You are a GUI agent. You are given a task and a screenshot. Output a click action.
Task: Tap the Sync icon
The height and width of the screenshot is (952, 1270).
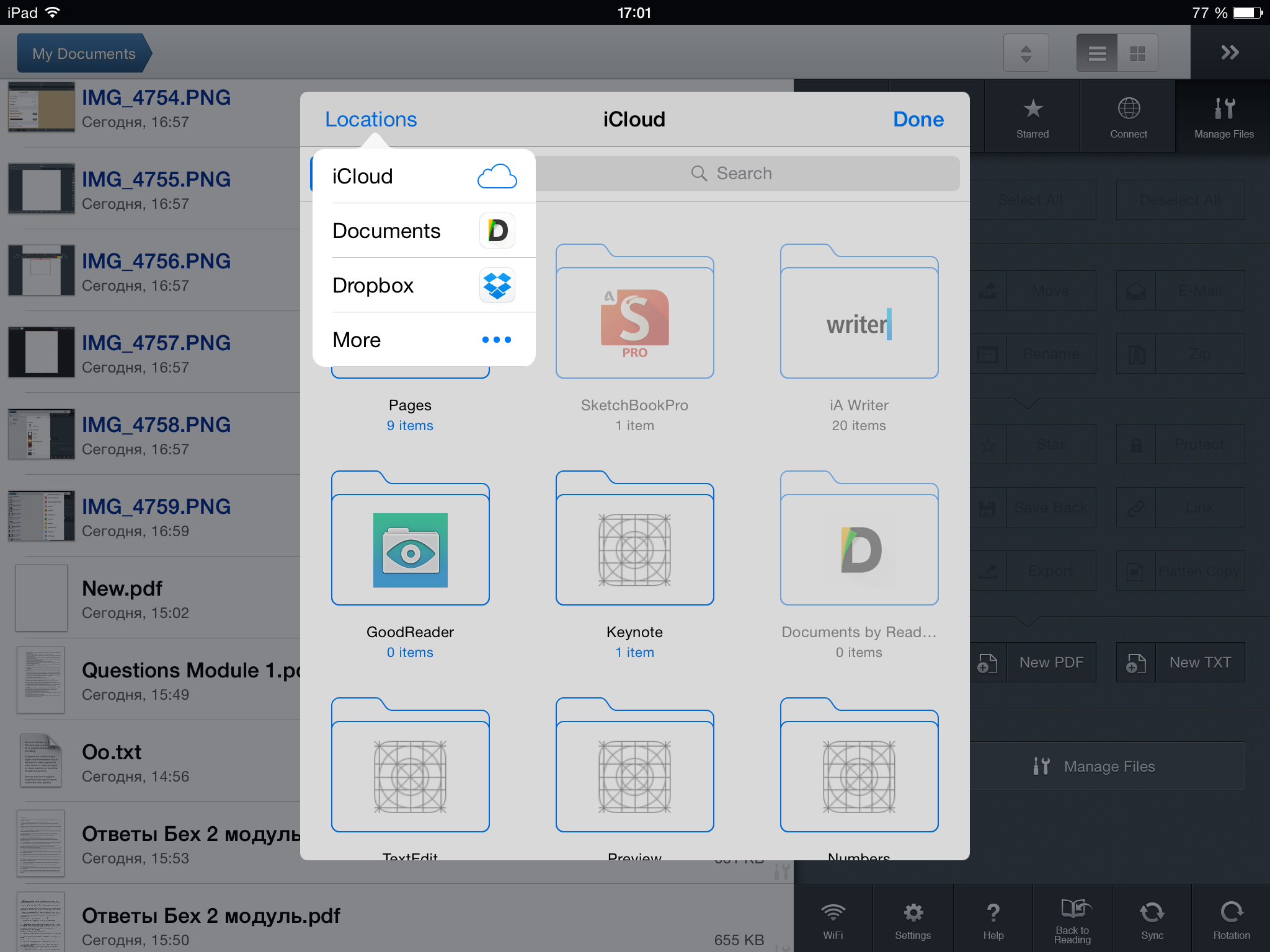(x=1152, y=920)
